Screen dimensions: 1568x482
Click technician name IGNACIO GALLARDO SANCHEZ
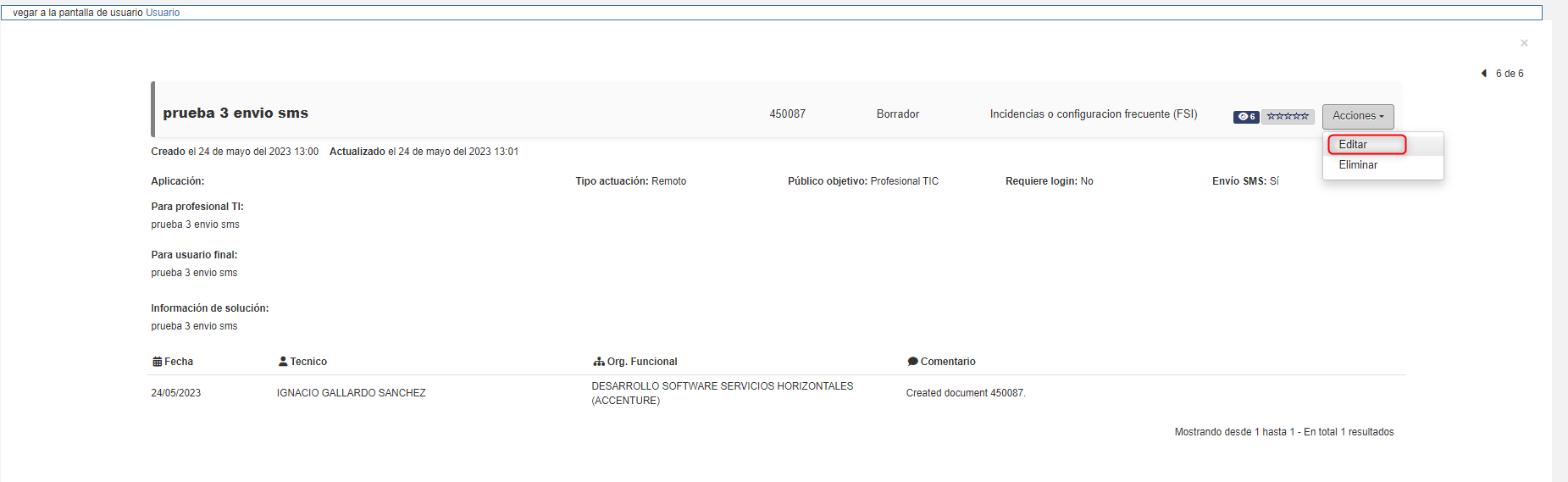[x=352, y=393]
